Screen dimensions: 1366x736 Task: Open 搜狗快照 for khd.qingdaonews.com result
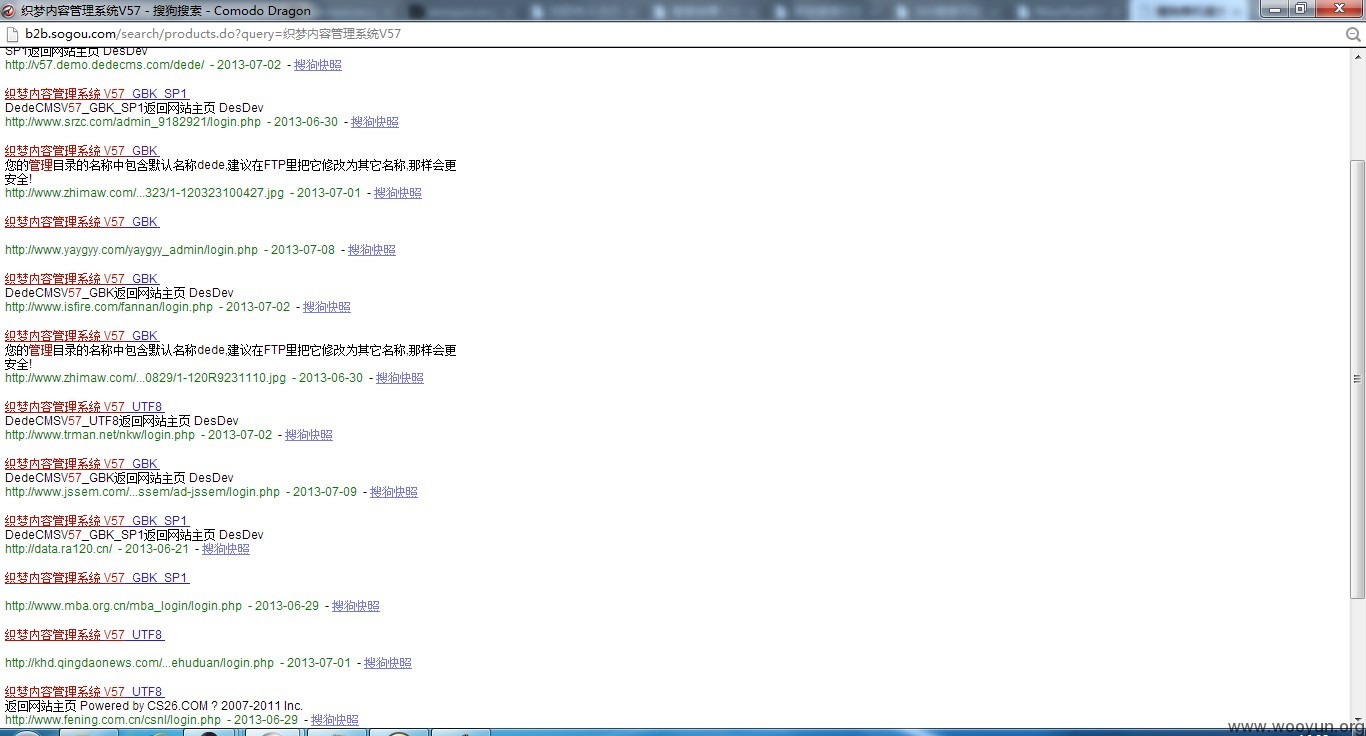click(x=388, y=663)
